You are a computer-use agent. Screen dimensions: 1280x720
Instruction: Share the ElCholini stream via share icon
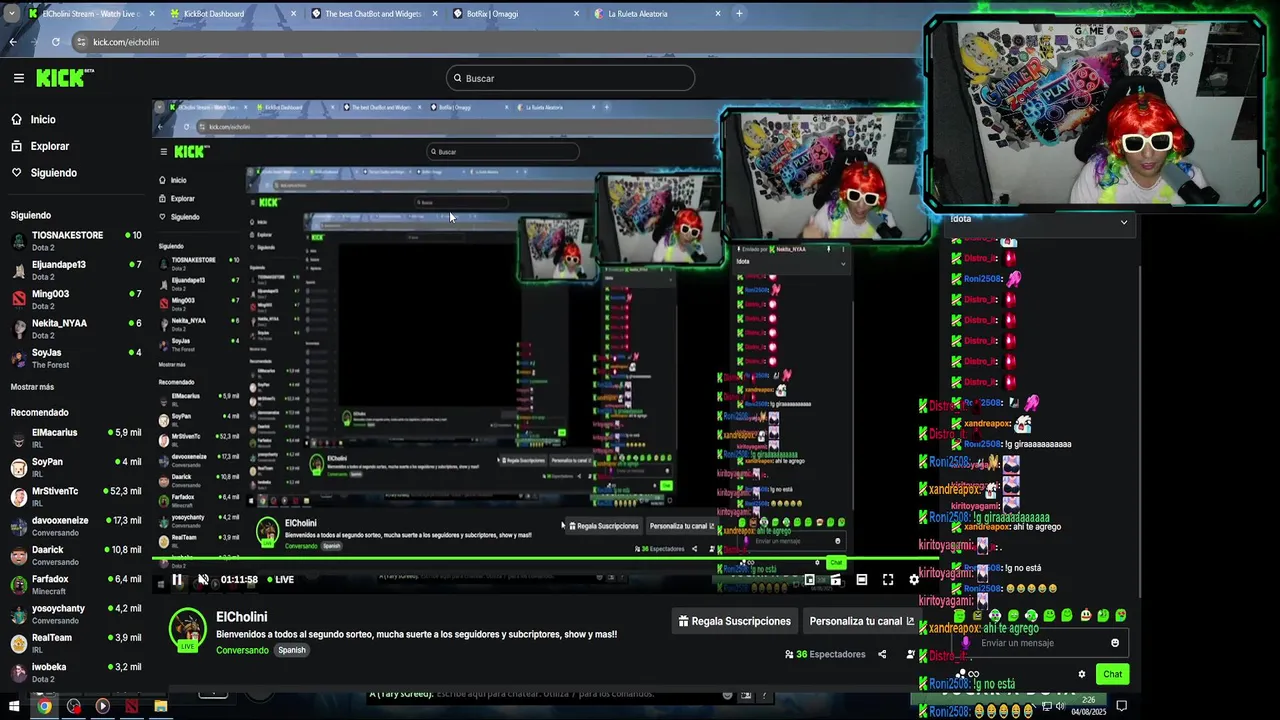point(882,654)
